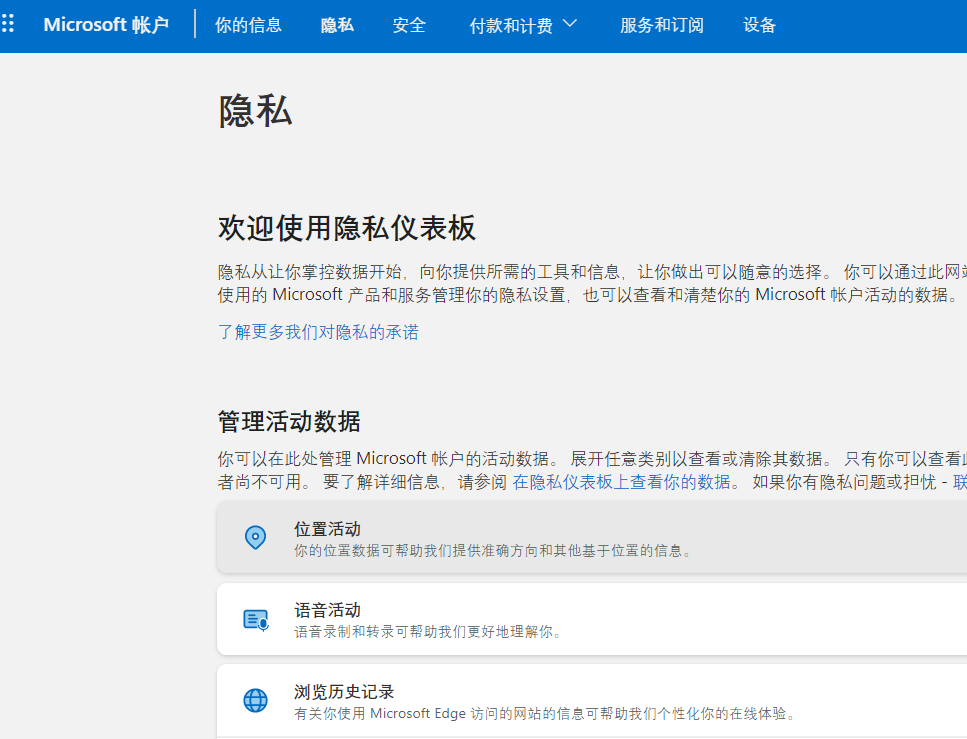
Task: Click the 位置活动 description text
Action: [494, 551]
